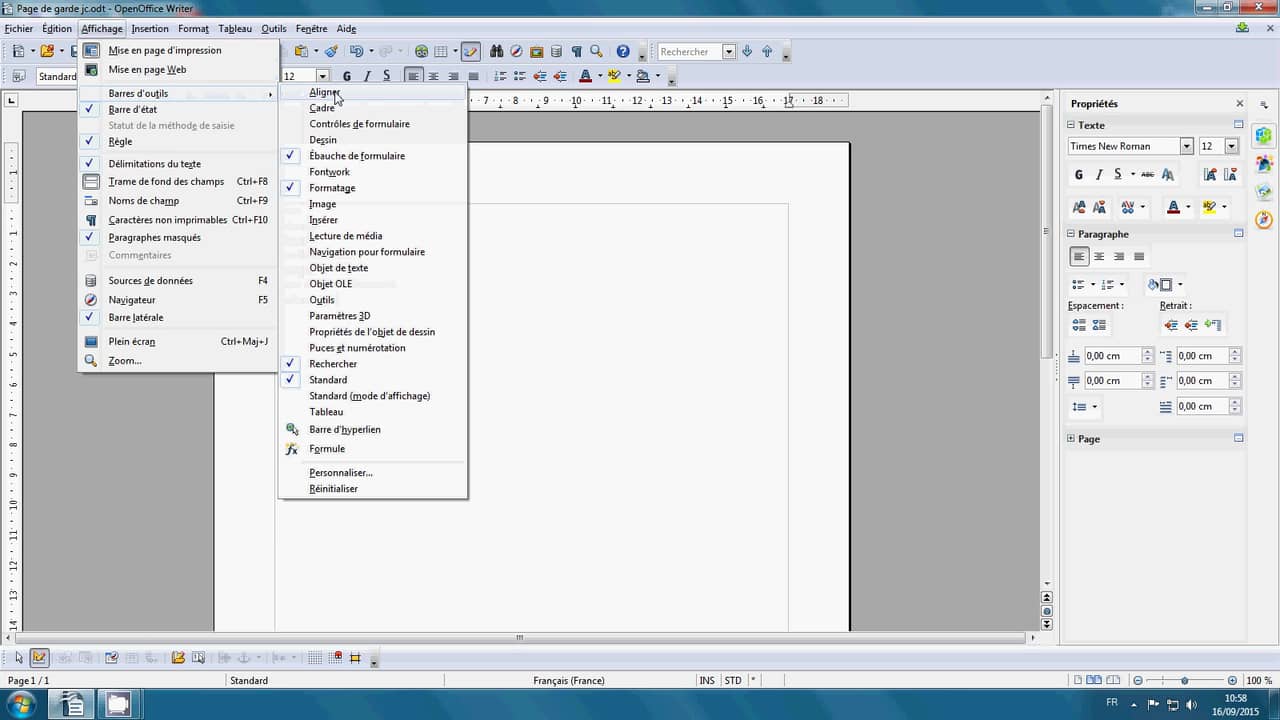Image resolution: width=1280 pixels, height=720 pixels.
Task: Open the Navigator compass icon in toolbar
Action: click(516, 51)
